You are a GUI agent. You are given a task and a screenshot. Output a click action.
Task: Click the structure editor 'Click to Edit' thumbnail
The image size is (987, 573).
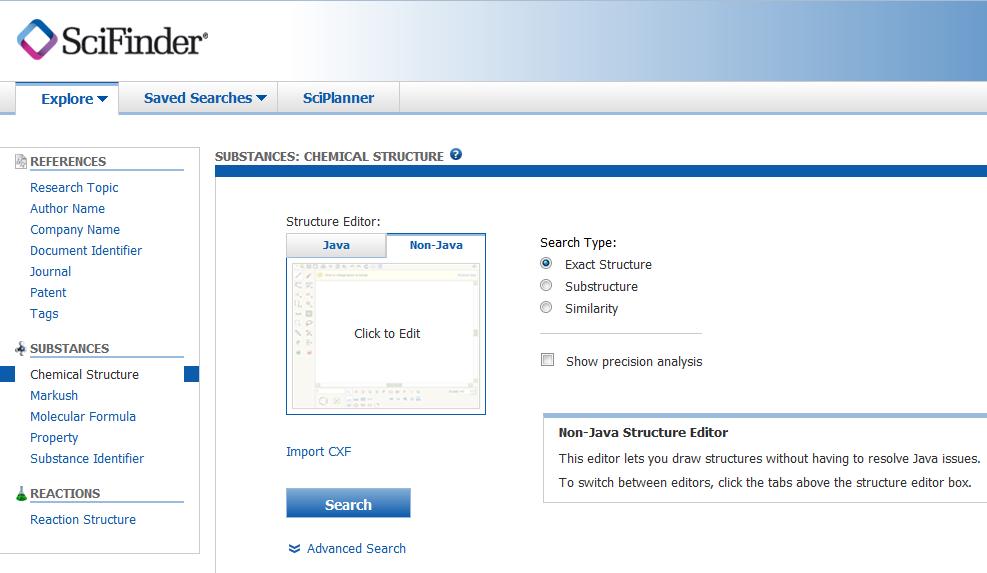pos(386,336)
